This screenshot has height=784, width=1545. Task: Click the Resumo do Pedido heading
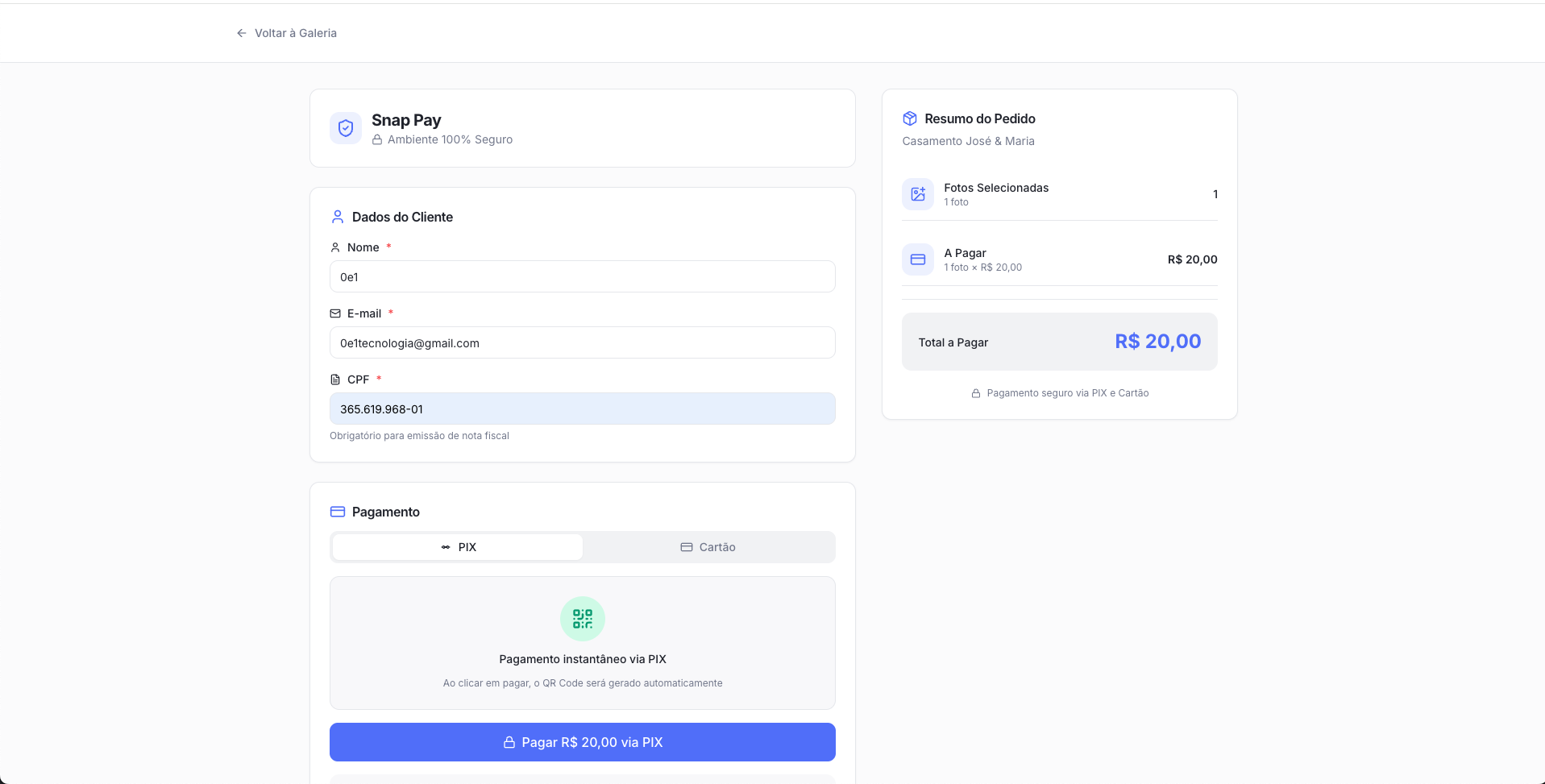point(980,118)
